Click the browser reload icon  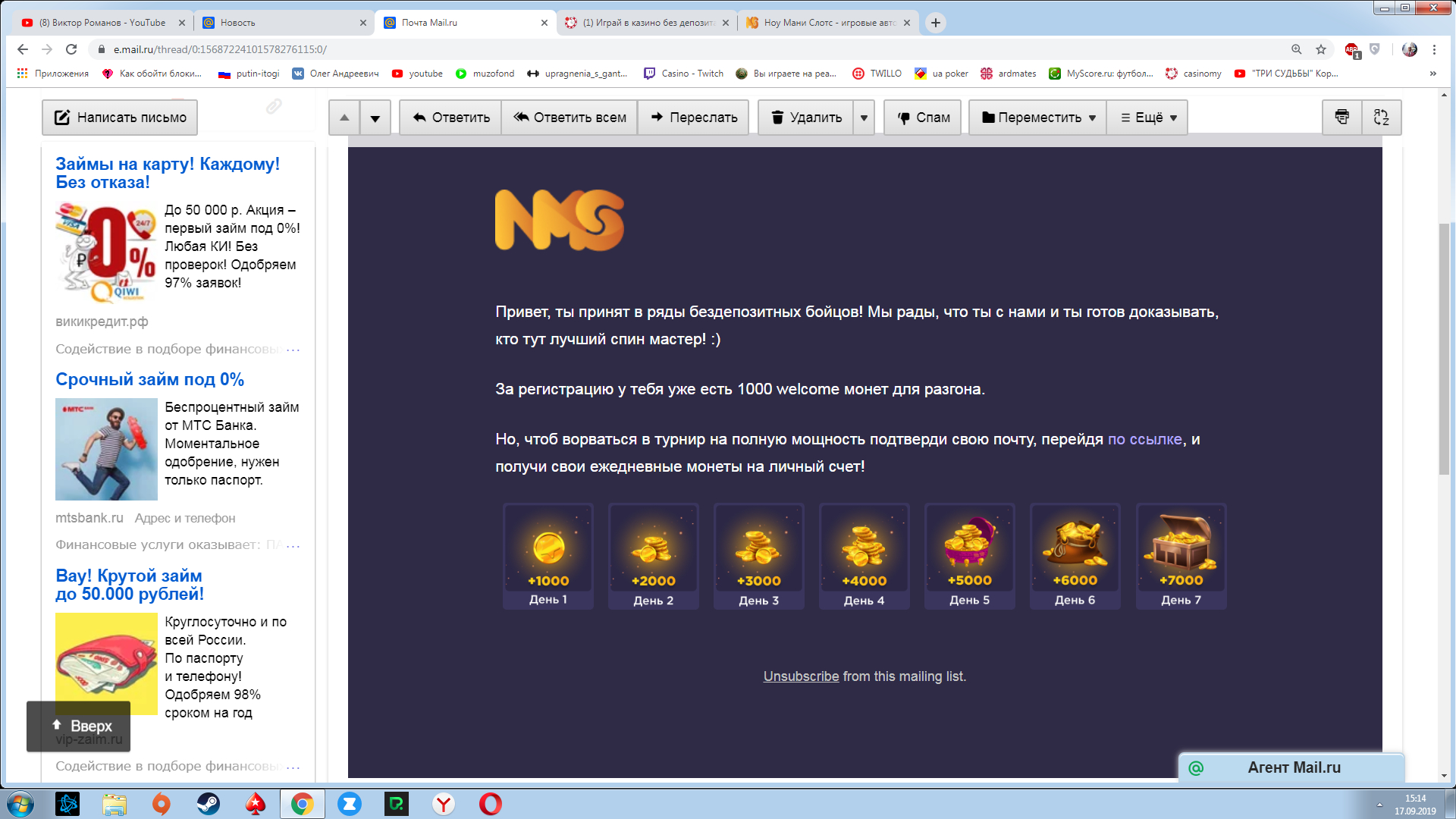(x=71, y=49)
